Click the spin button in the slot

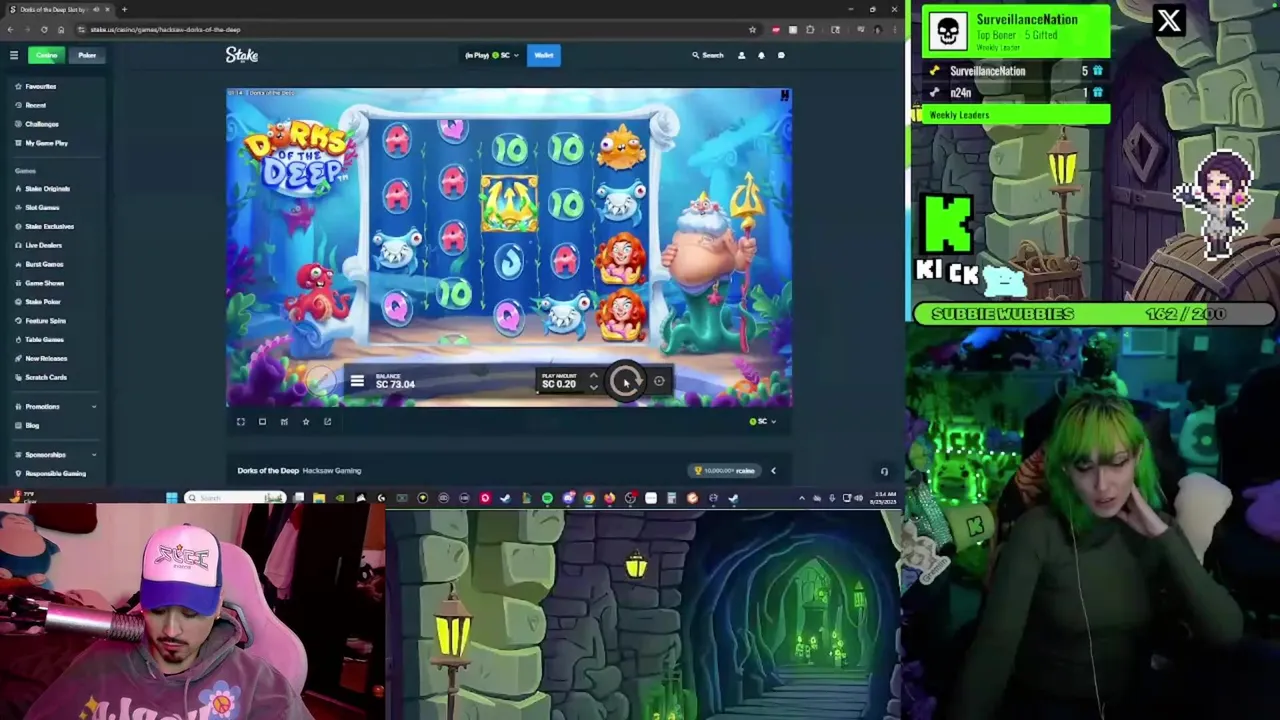click(x=626, y=381)
